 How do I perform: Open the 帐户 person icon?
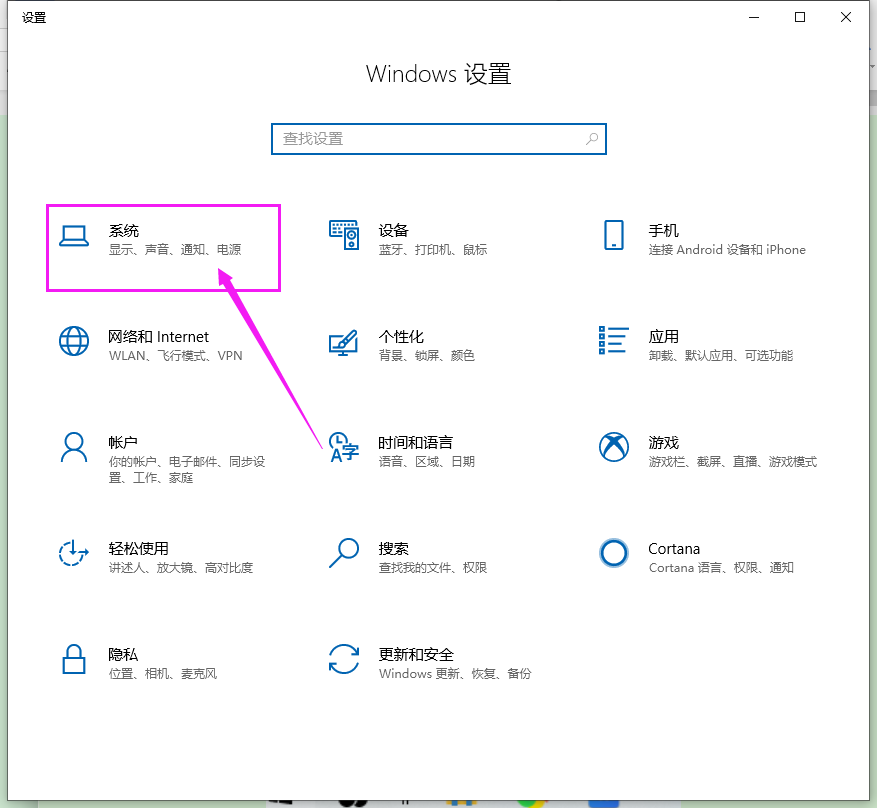[x=74, y=447]
